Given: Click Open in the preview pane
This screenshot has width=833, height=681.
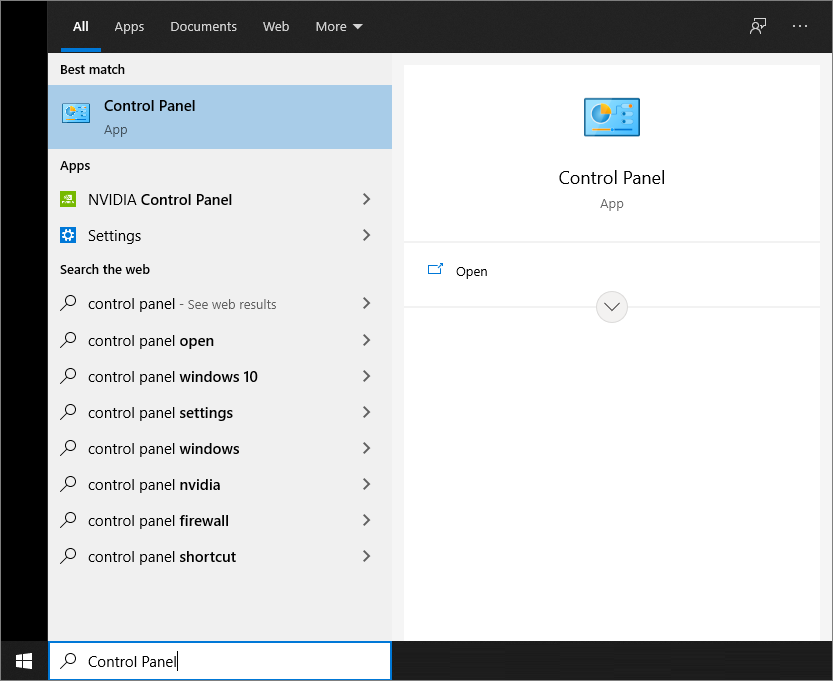Looking at the screenshot, I should [471, 271].
